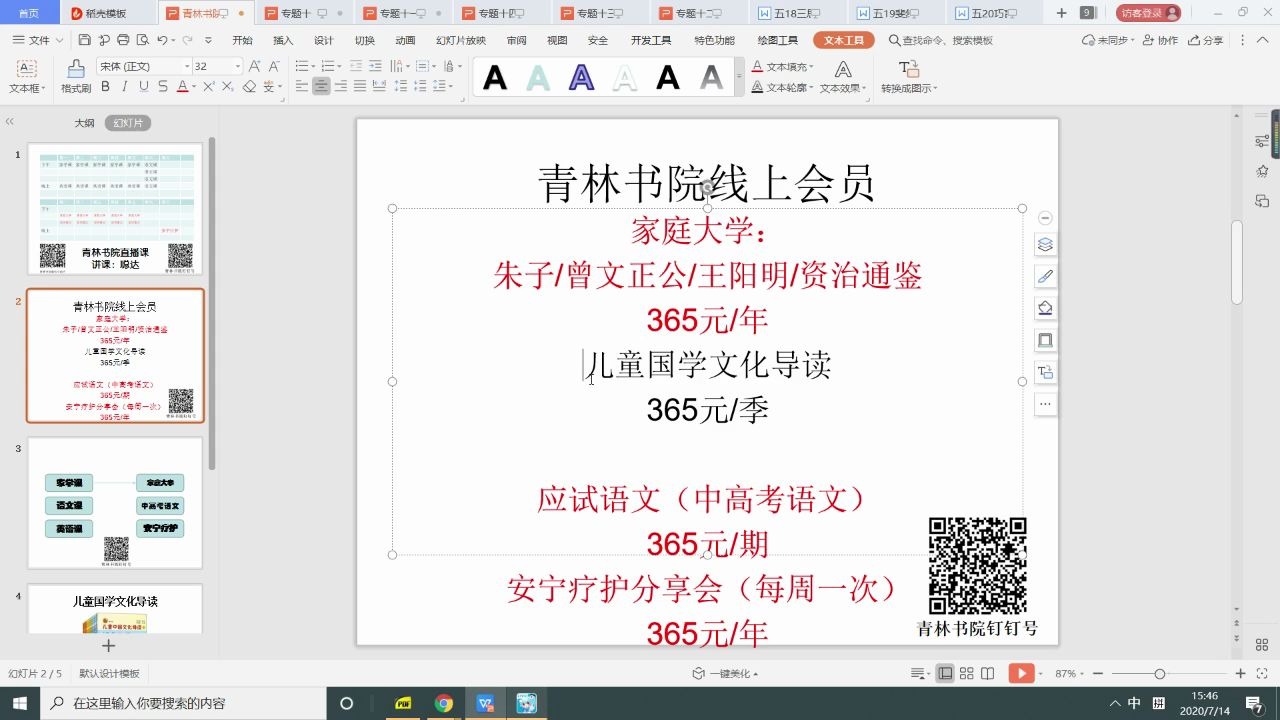1280x720 pixels.
Task: Click the more options (…) icon beside slide
Action: (1045, 404)
